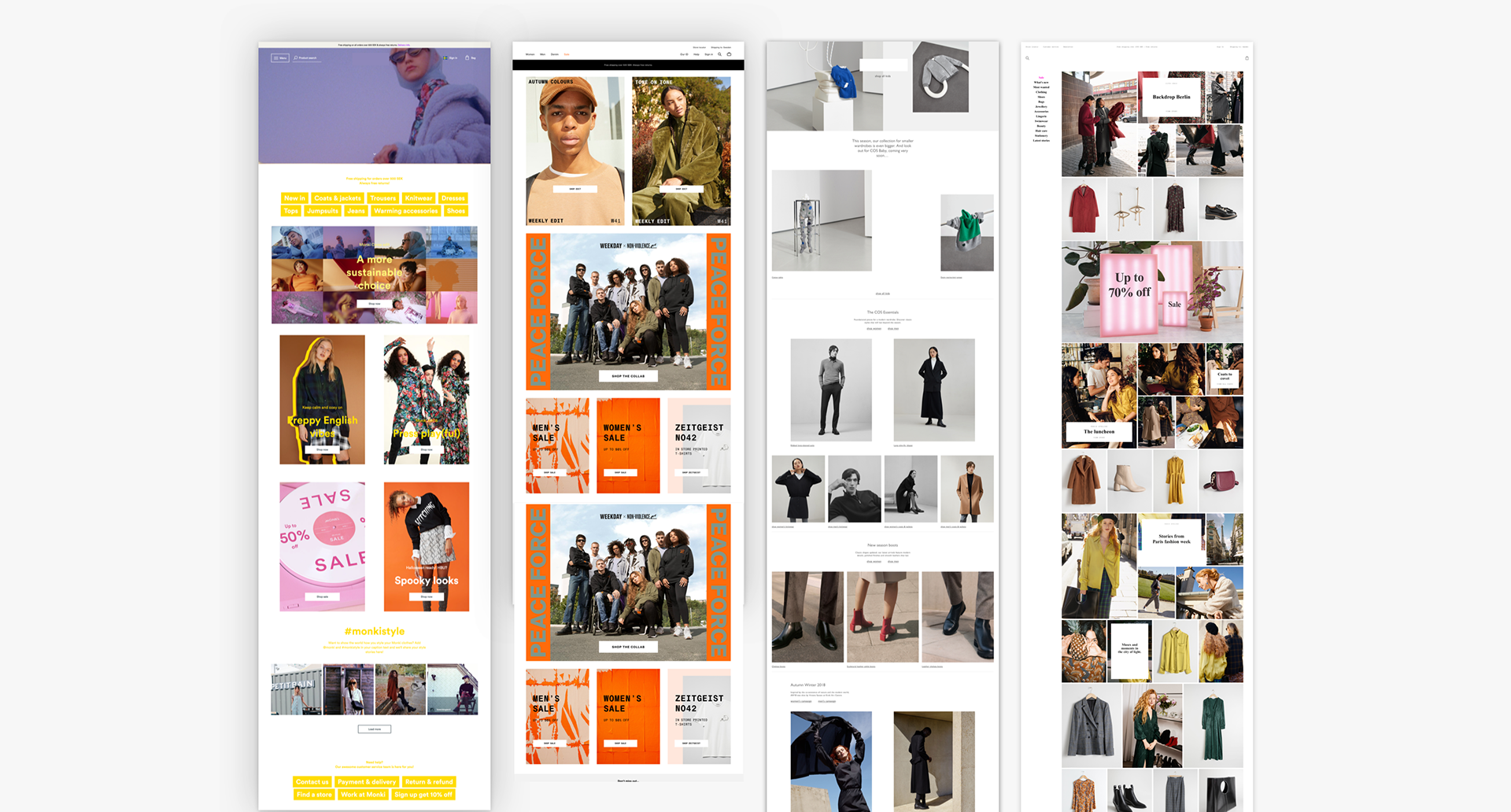This screenshot has width=1511, height=812.
Task: Select the Knitwear category pill
Action: [x=419, y=198]
